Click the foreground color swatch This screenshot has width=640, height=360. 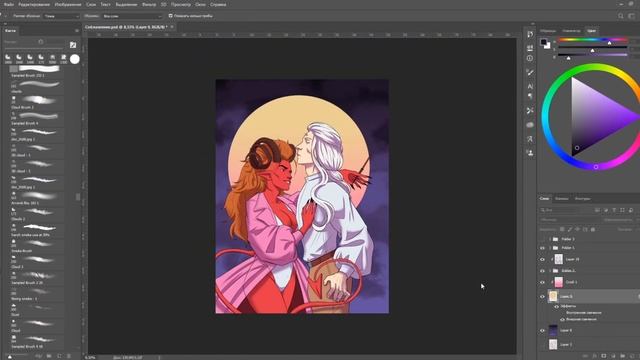pos(543,42)
